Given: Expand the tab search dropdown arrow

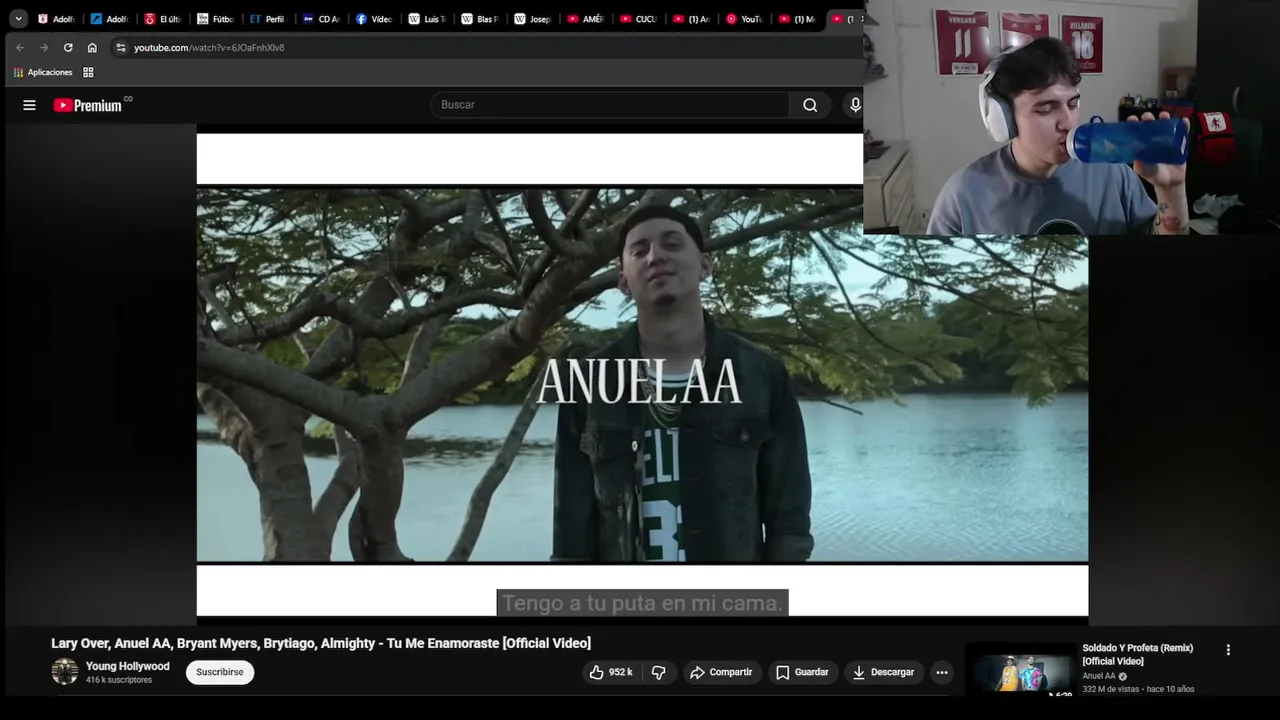Looking at the screenshot, I should (18, 19).
